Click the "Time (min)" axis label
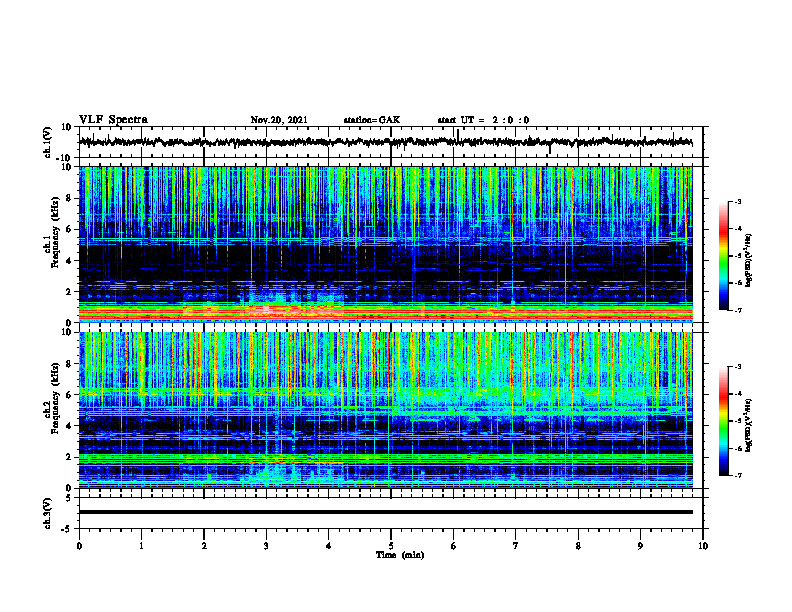 pos(400,555)
